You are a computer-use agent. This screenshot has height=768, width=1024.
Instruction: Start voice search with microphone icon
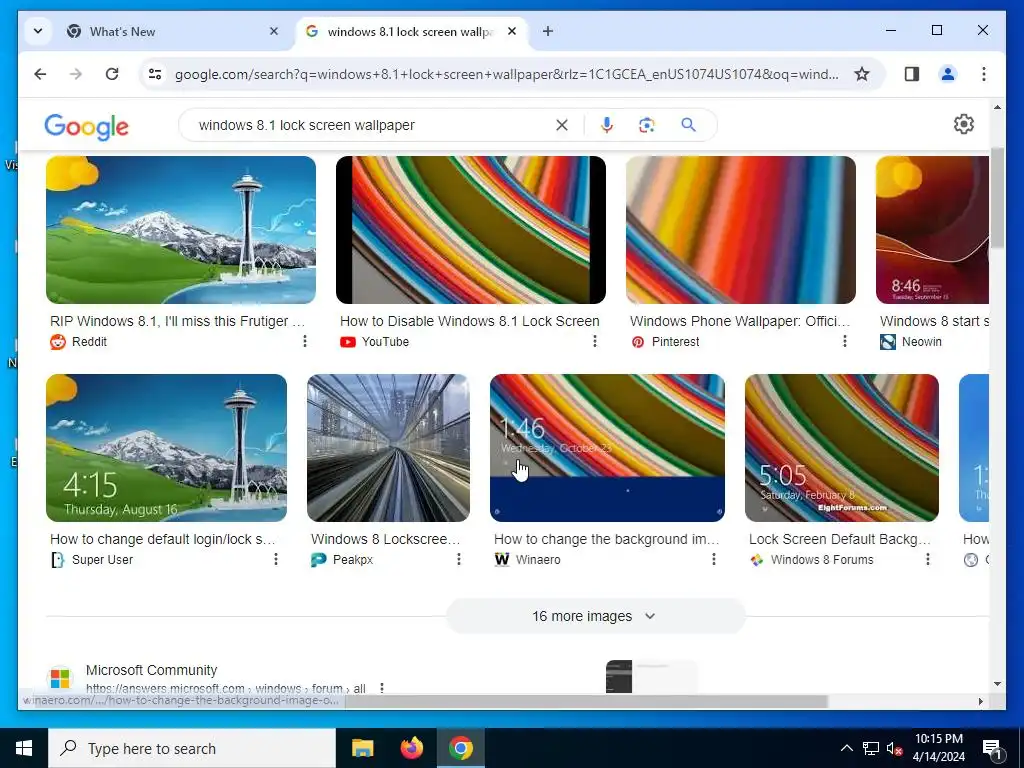click(607, 125)
